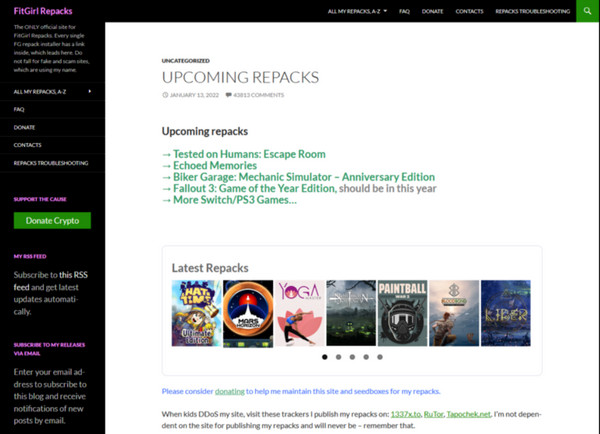Screen dimensions: 600x434
Task: Open the Echoed Memories link
Action: [x=215, y=165]
